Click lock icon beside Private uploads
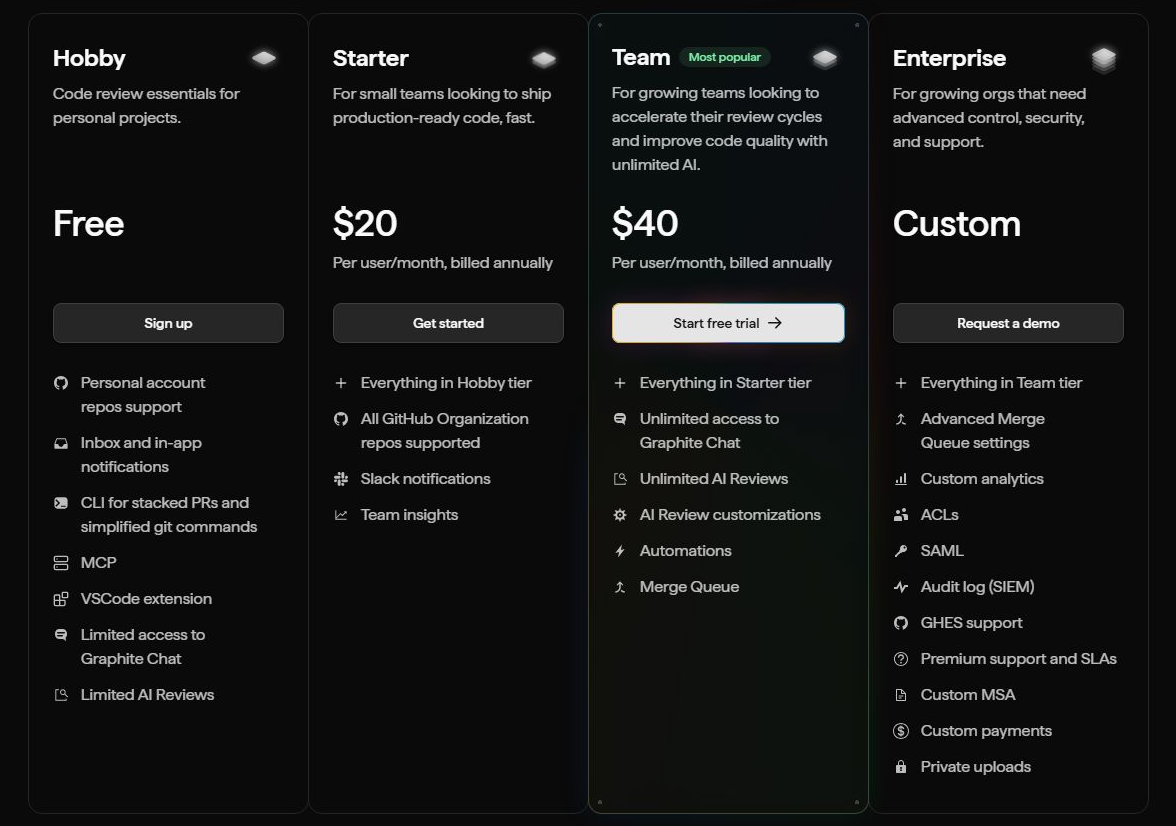 click(x=901, y=767)
